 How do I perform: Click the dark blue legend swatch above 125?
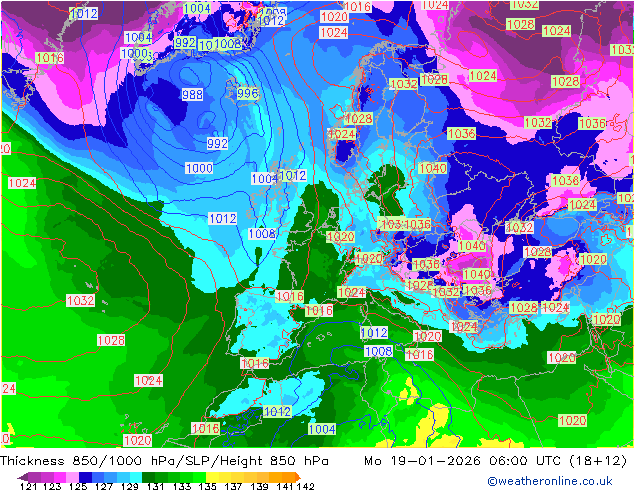(85, 477)
